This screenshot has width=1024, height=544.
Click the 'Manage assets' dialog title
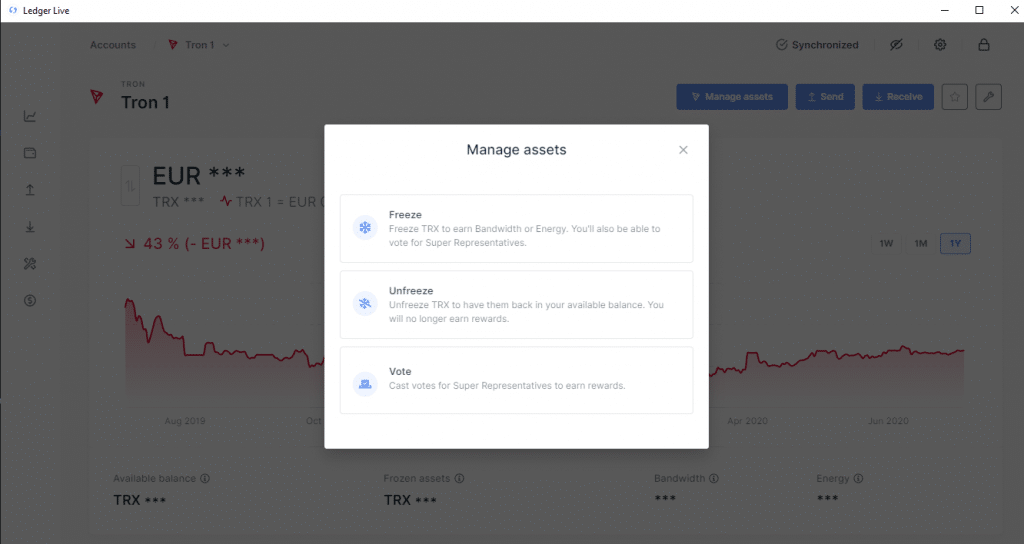(x=517, y=150)
